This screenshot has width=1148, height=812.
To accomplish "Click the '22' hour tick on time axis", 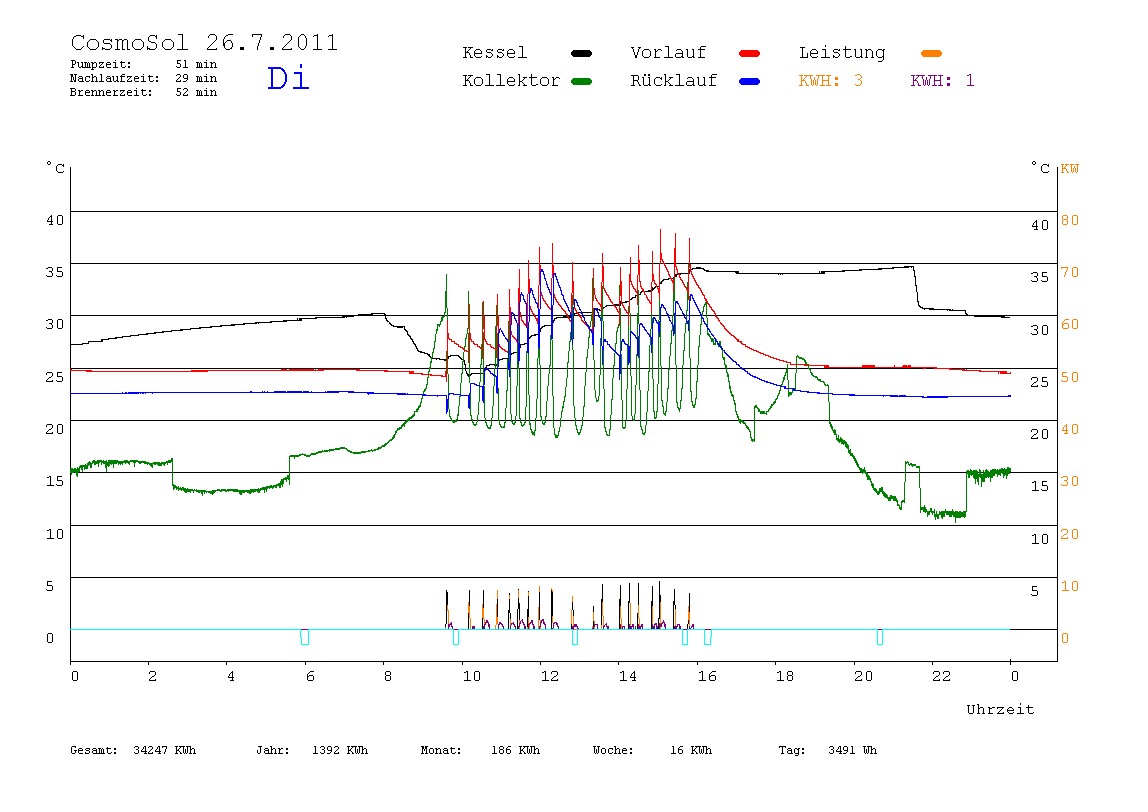I will (x=942, y=676).
